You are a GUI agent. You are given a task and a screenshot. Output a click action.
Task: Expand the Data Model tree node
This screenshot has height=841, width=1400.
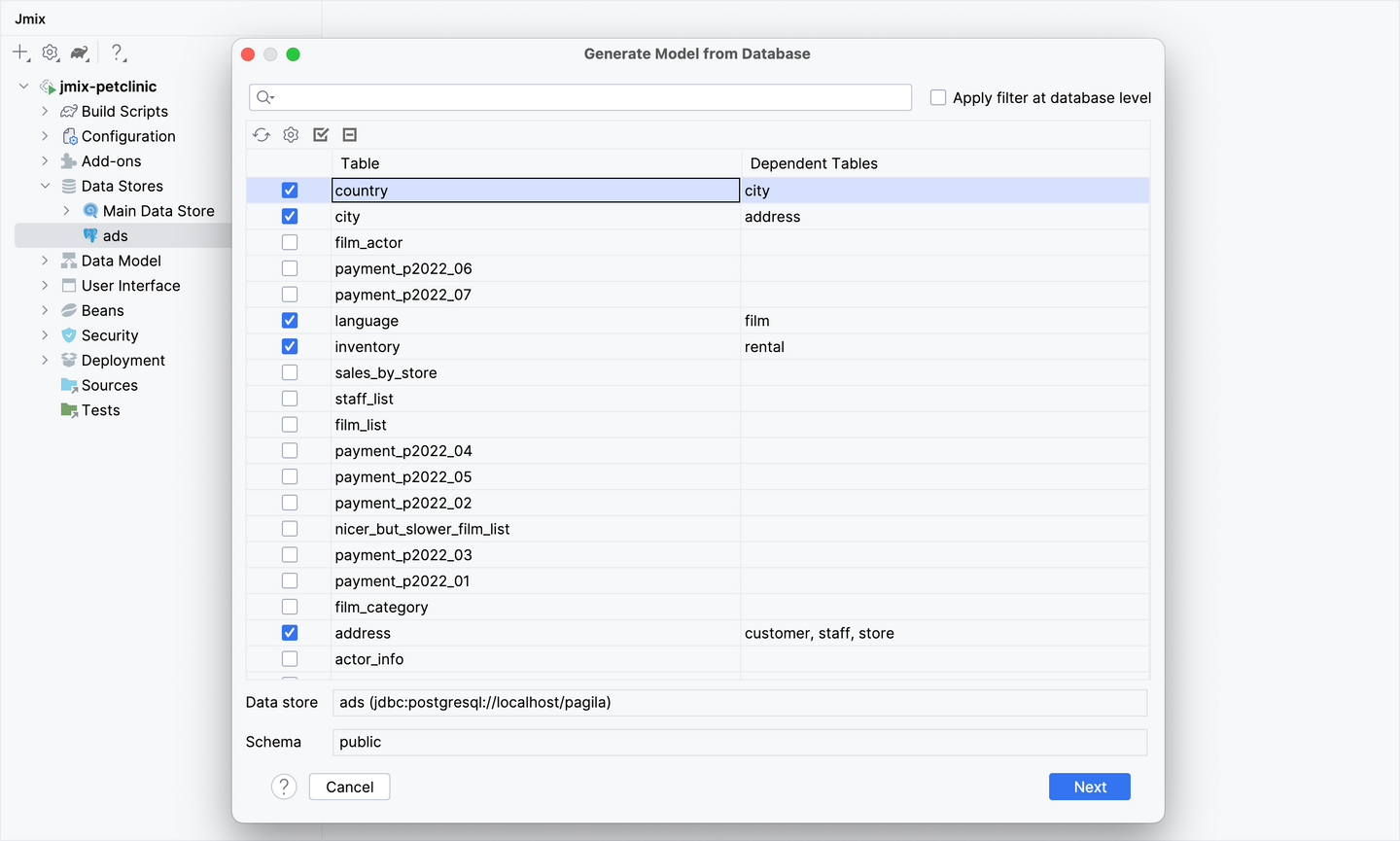[45, 261]
